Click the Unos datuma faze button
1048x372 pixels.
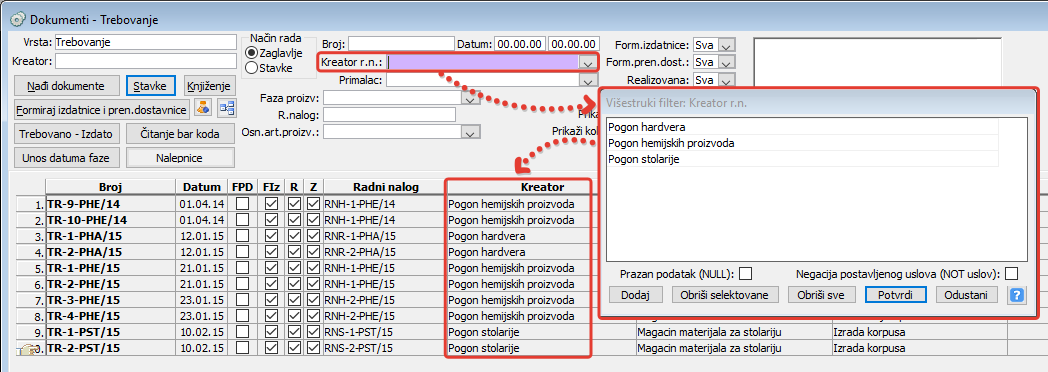click(66, 158)
